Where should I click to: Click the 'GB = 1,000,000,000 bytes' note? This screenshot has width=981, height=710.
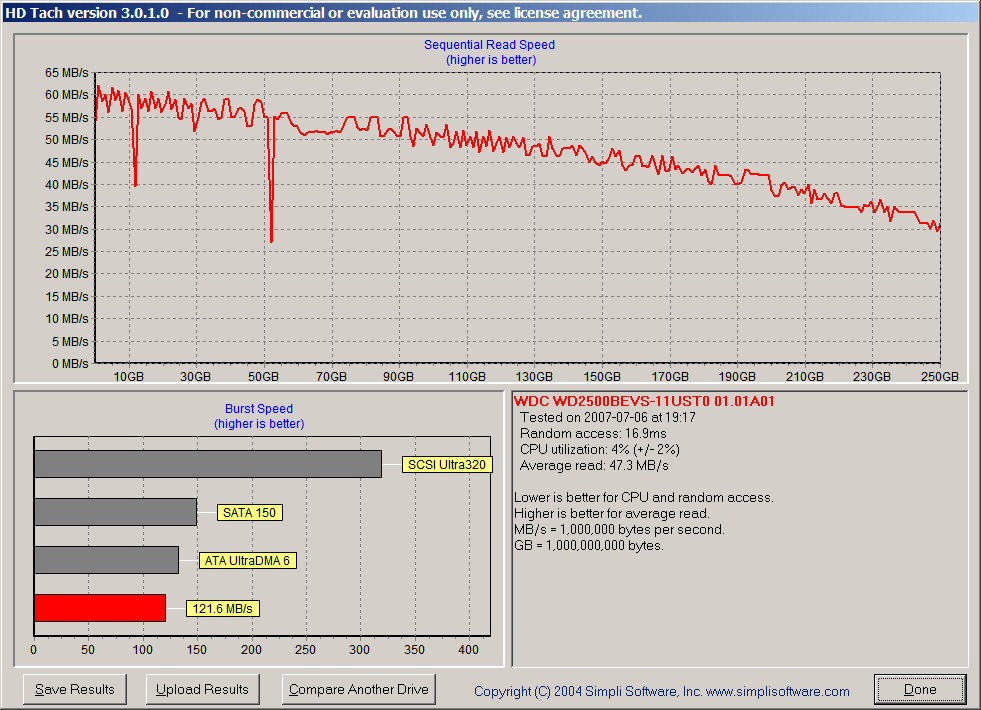[589, 545]
